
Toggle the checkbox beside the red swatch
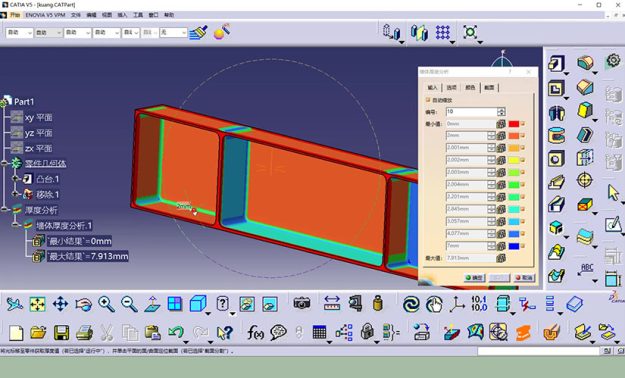523,124
